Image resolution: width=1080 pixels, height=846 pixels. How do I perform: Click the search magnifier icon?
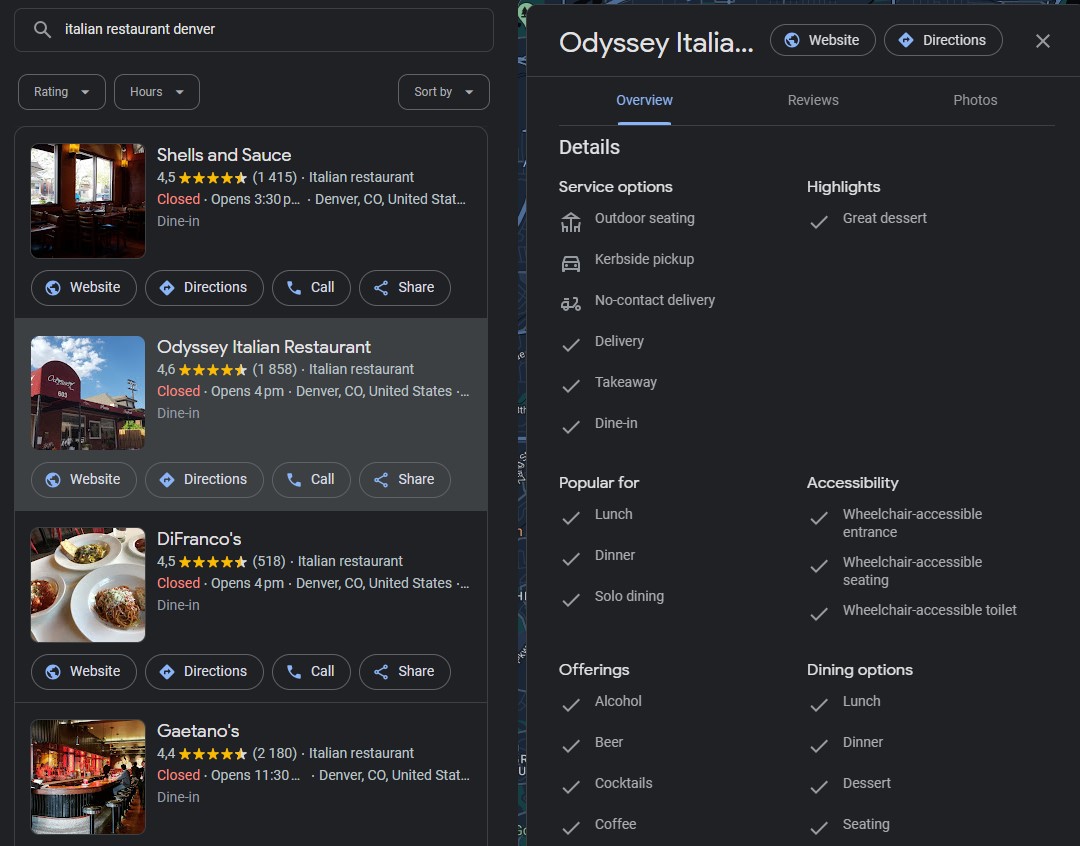[42, 30]
